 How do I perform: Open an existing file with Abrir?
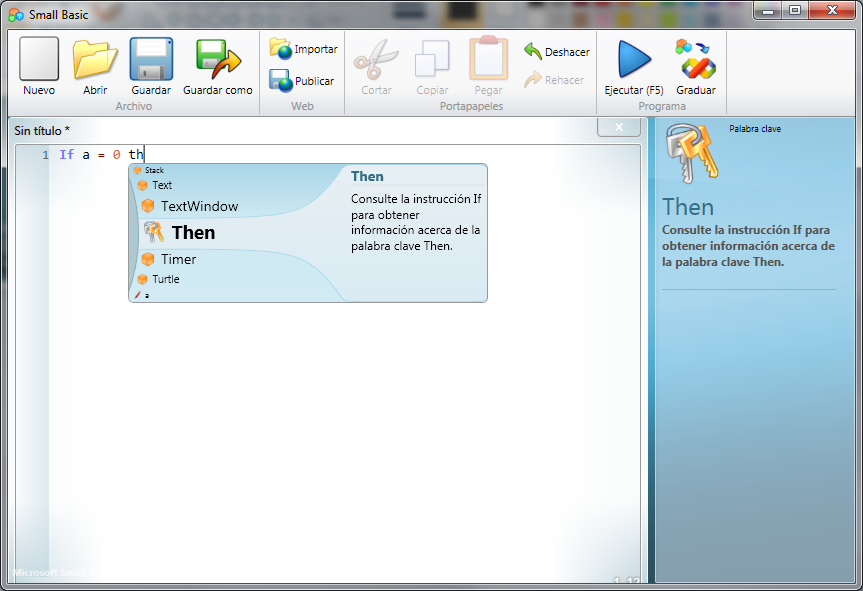[x=95, y=65]
